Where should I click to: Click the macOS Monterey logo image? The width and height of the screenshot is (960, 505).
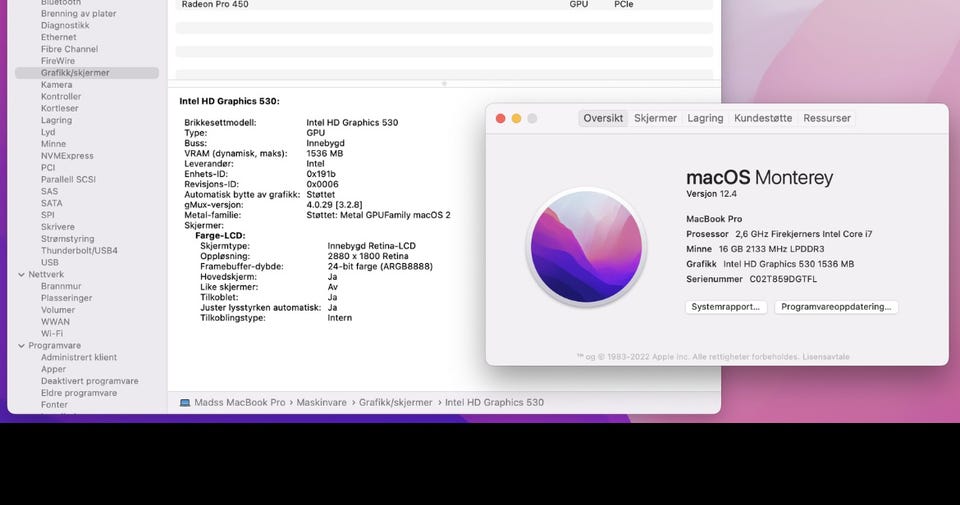click(x=585, y=246)
